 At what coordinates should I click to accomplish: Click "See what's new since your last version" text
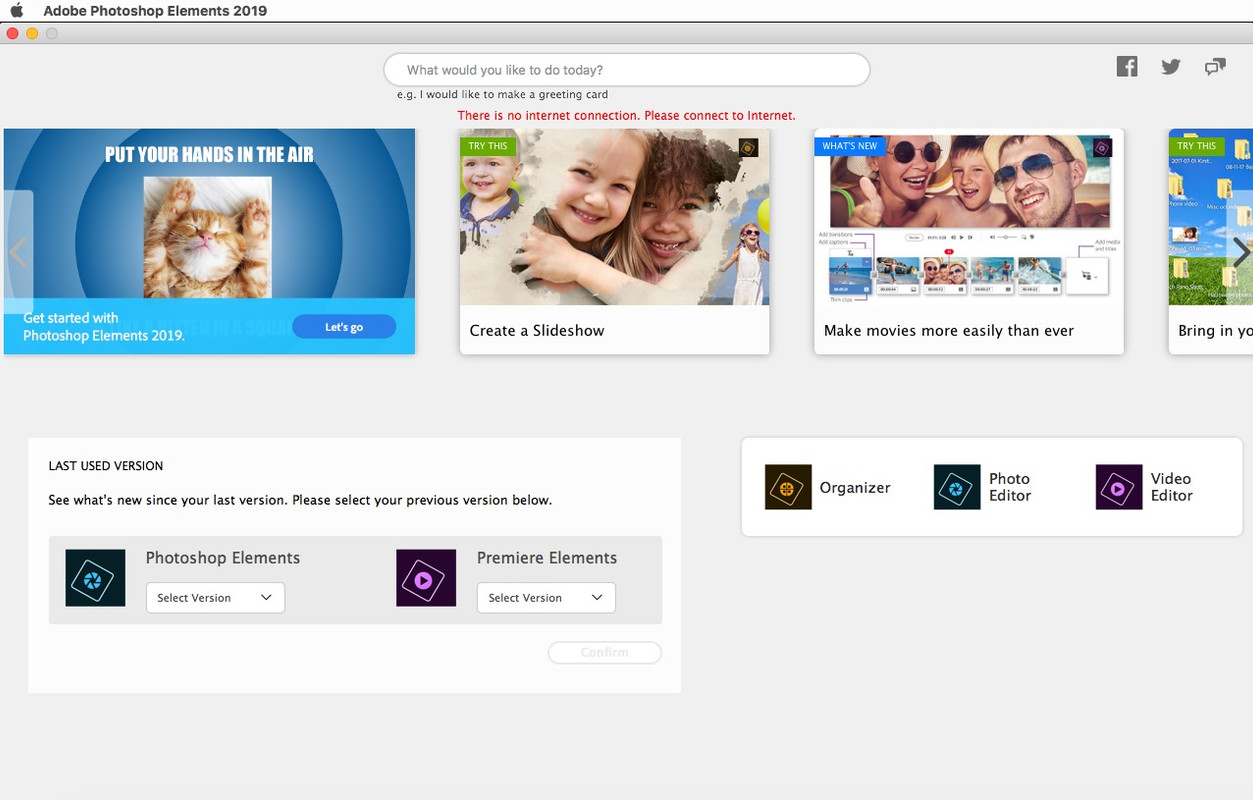[300, 500]
